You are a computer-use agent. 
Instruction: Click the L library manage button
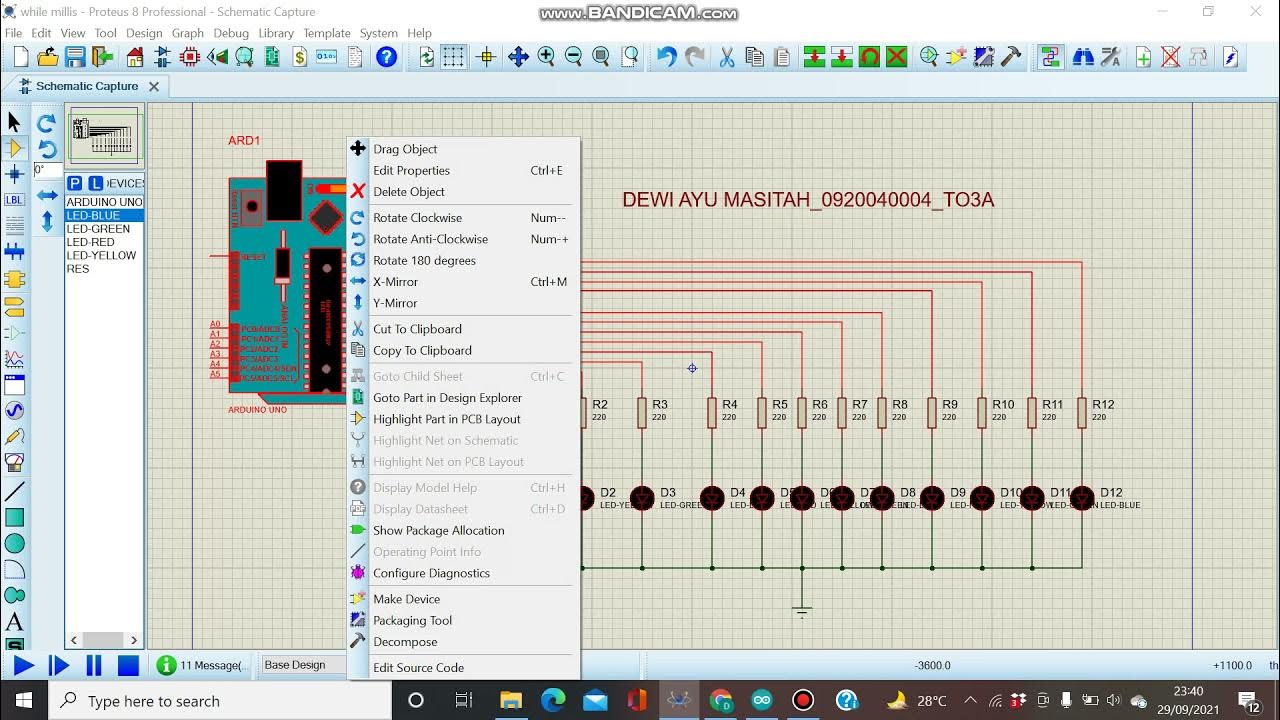pos(95,183)
